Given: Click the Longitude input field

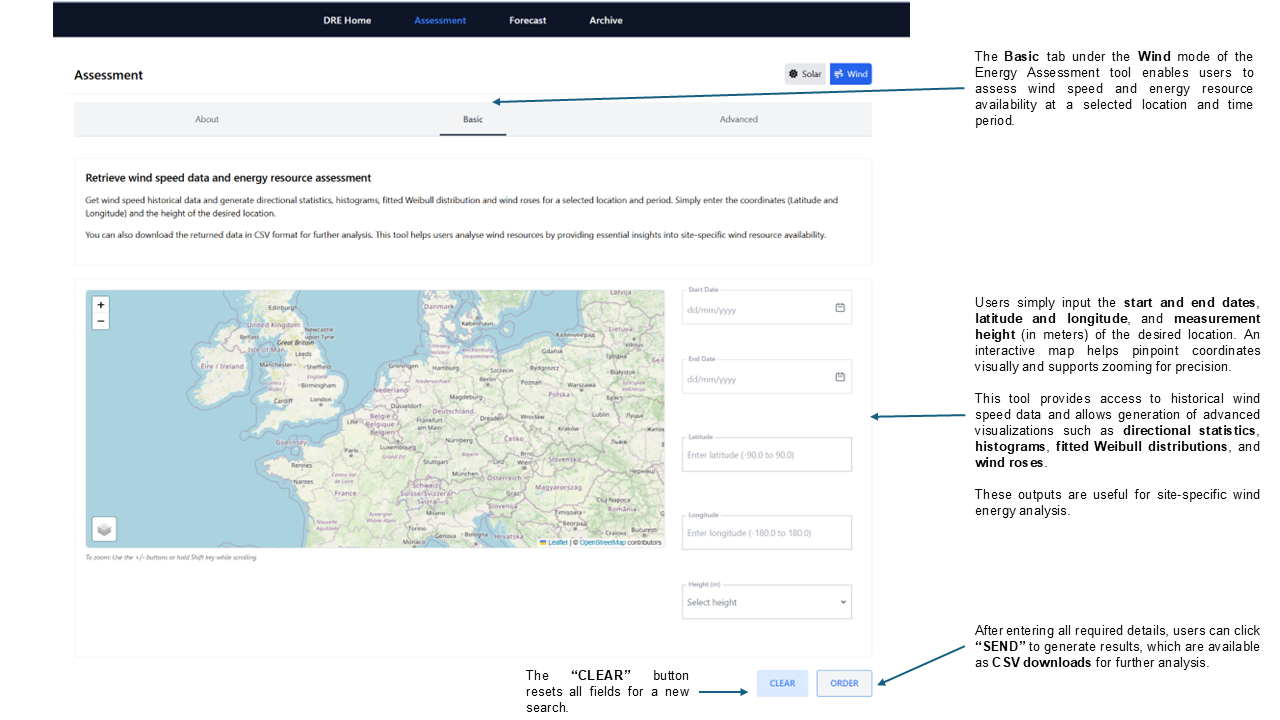Looking at the screenshot, I should coord(766,533).
